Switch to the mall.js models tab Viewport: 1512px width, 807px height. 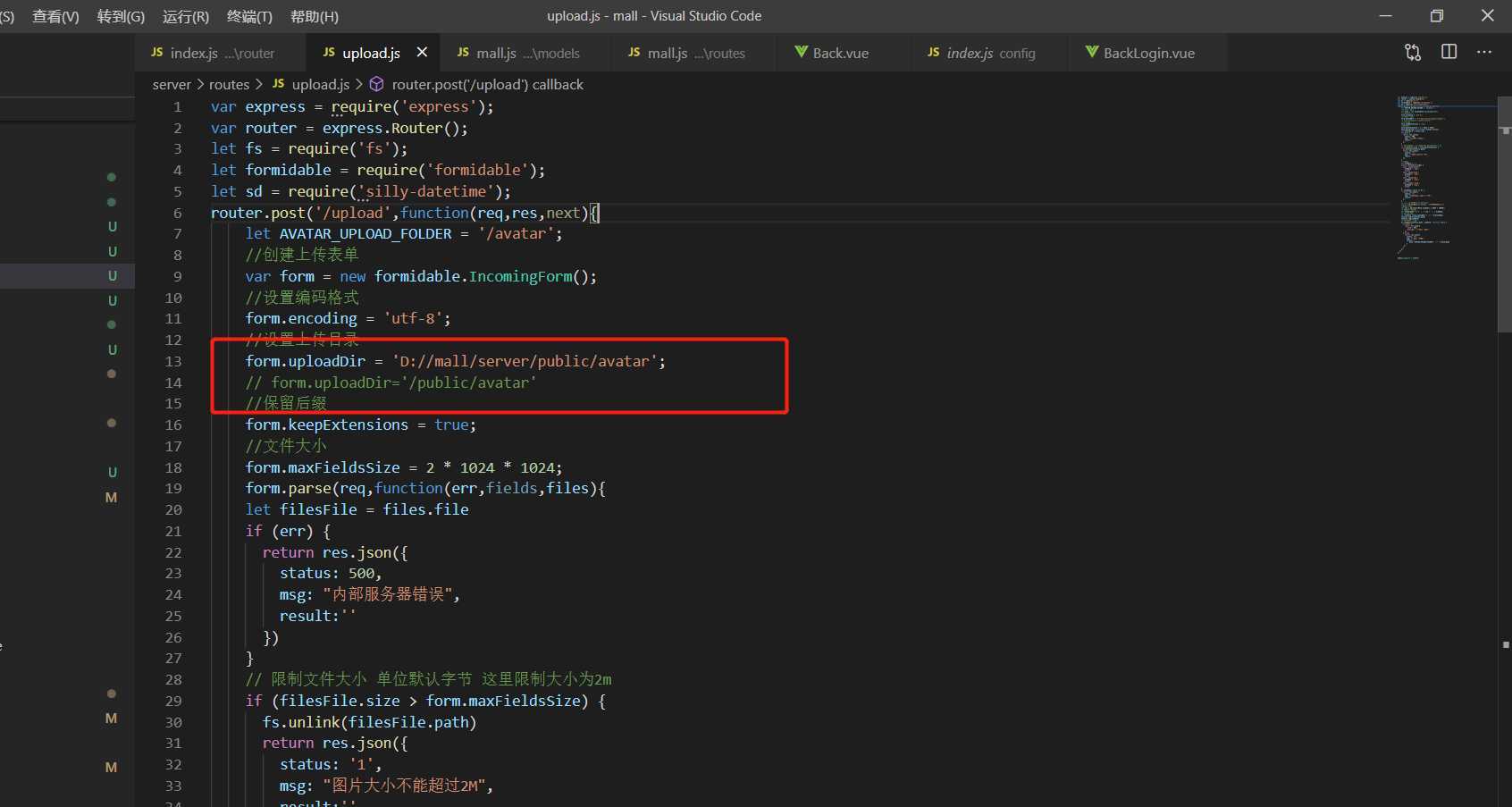coord(525,53)
